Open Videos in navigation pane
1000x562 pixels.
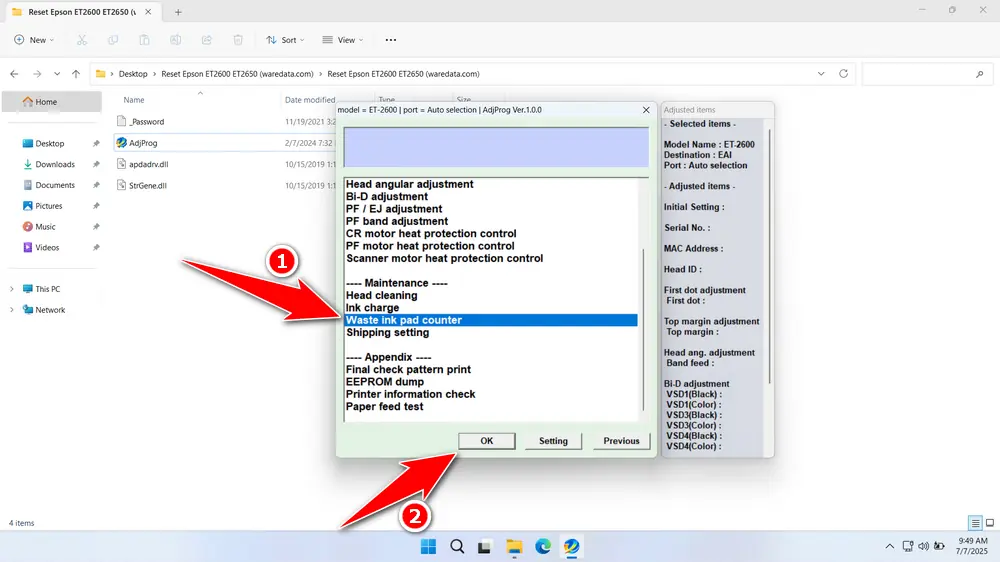pos(47,248)
